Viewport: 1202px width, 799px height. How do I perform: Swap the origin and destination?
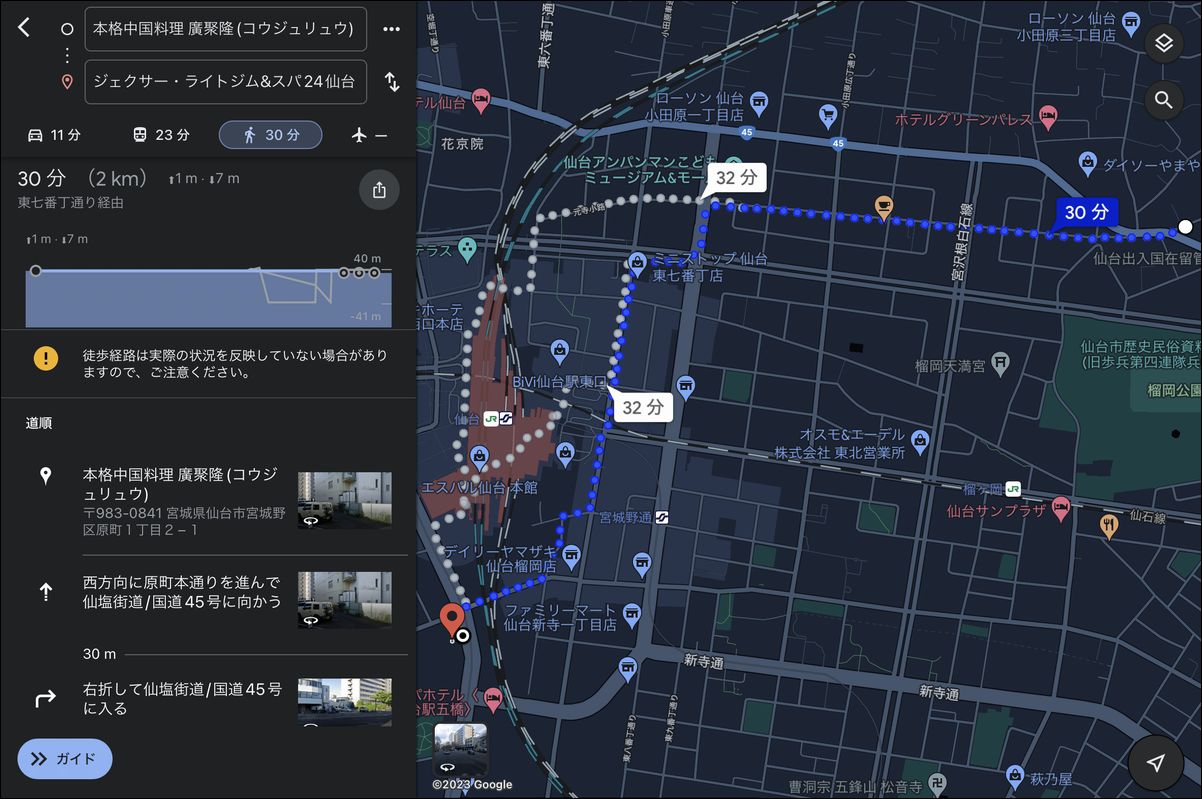tap(392, 82)
